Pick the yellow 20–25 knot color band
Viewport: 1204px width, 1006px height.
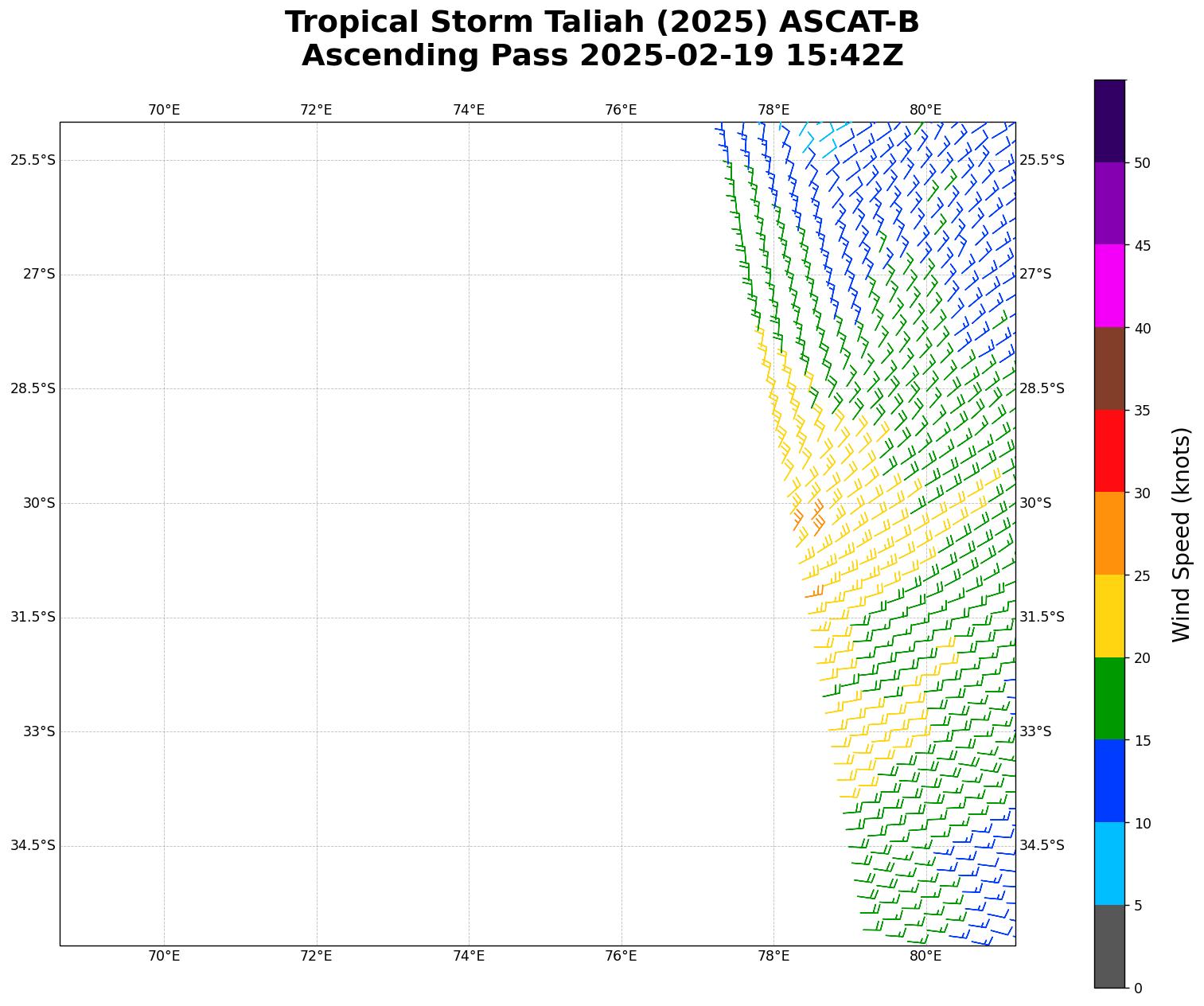point(1109,616)
